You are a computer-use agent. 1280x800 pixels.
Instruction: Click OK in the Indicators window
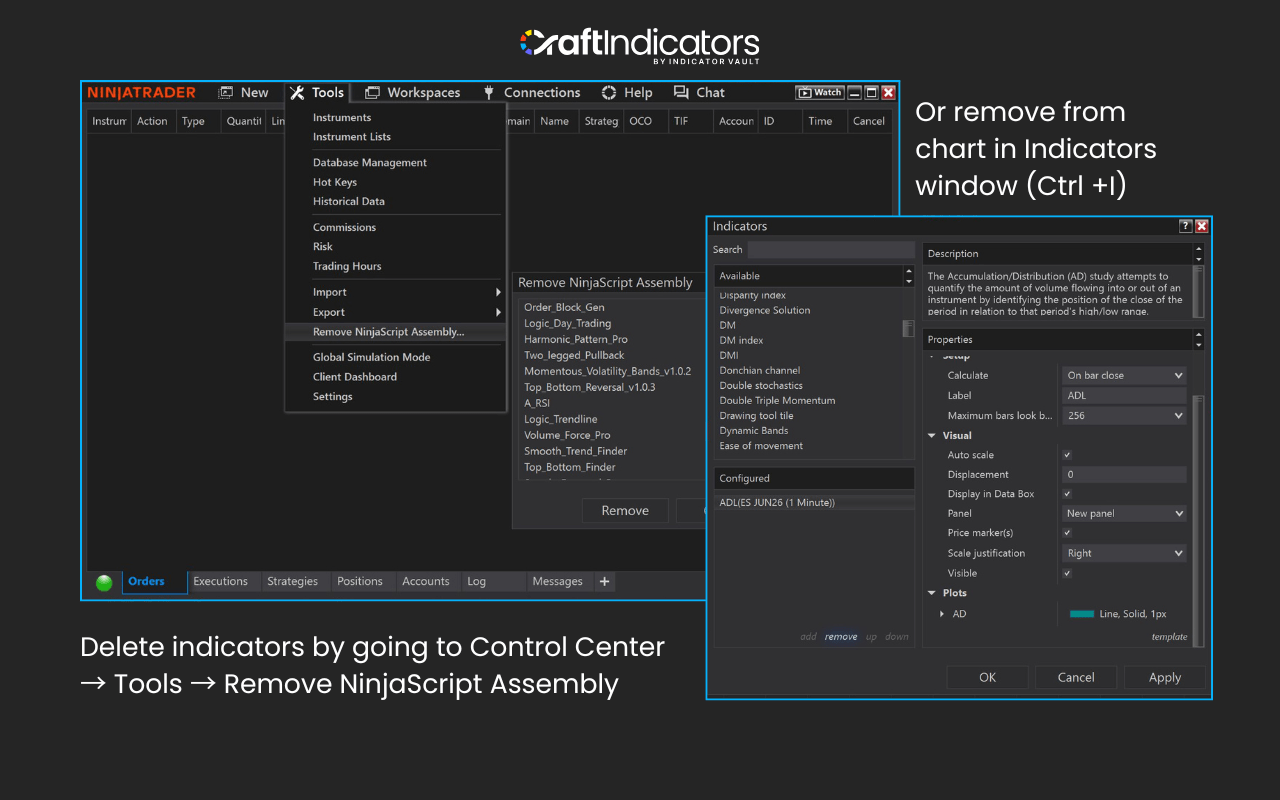[x=988, y=677]
